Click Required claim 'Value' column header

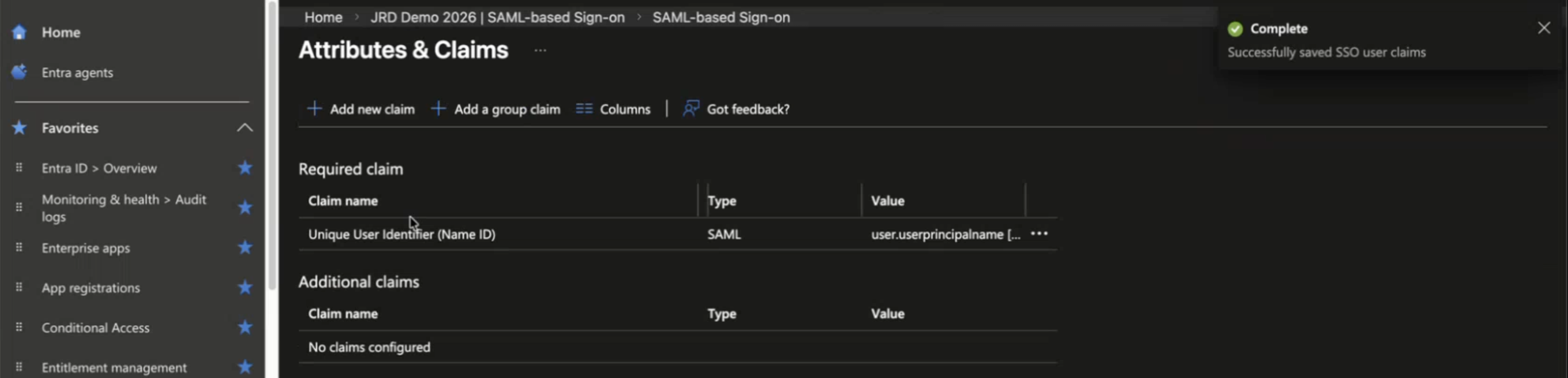coord(887,201)
